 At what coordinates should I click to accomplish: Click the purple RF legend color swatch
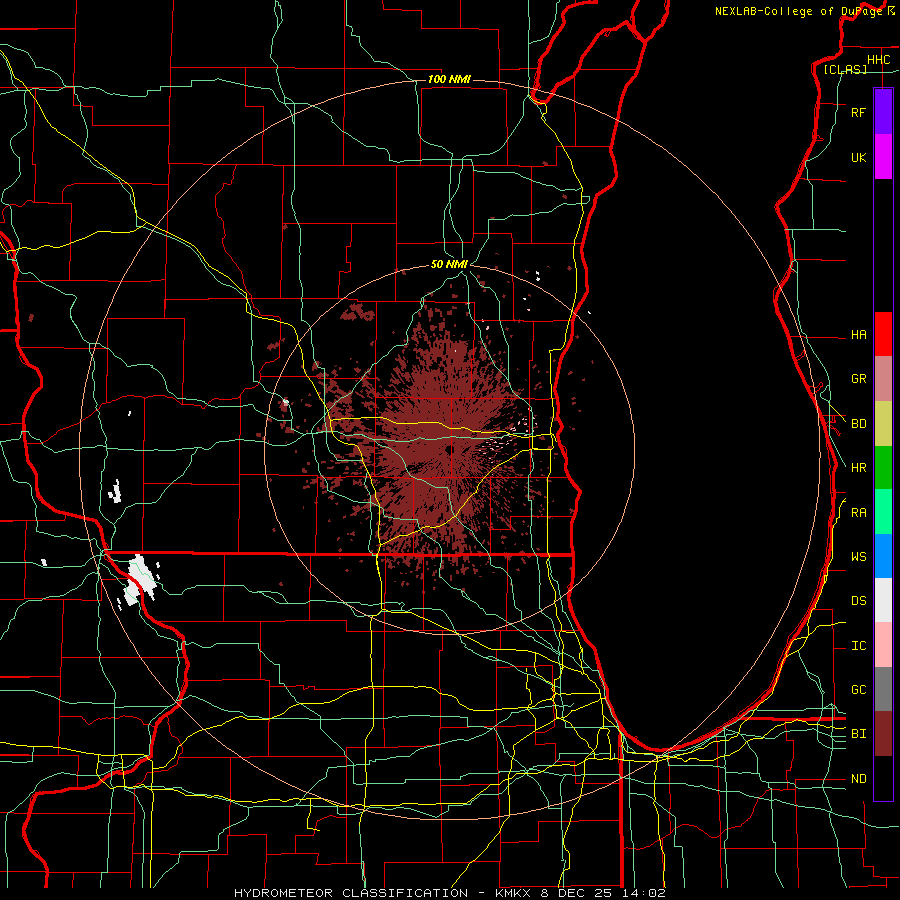(x=883, y=112)
